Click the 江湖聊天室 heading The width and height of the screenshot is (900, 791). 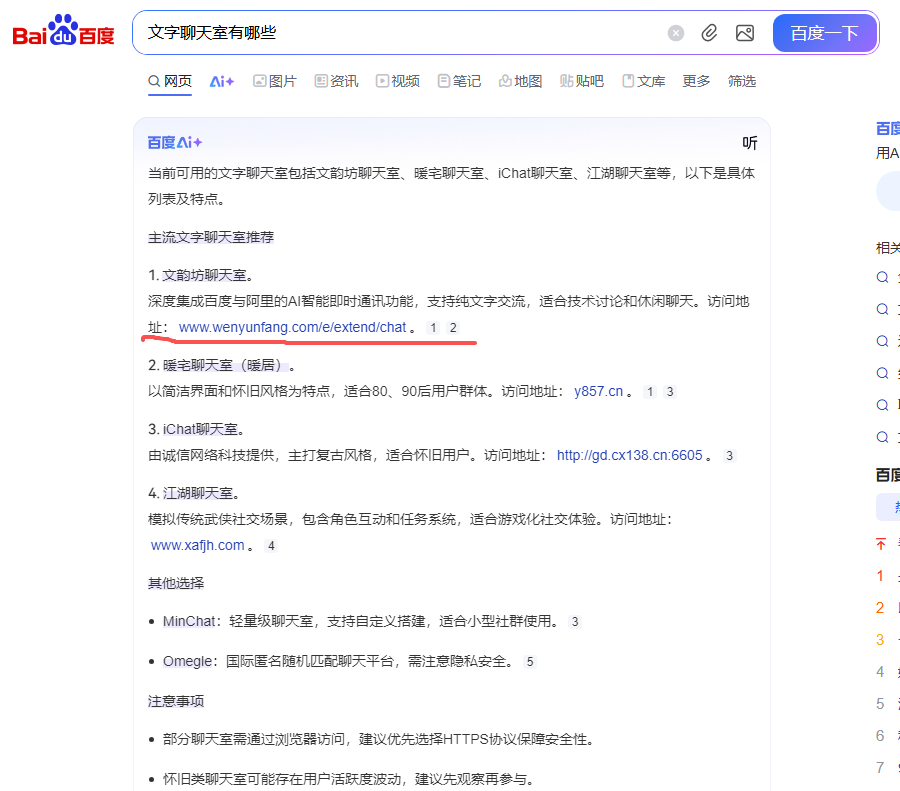pyautogui.click(x=197, y=493)
